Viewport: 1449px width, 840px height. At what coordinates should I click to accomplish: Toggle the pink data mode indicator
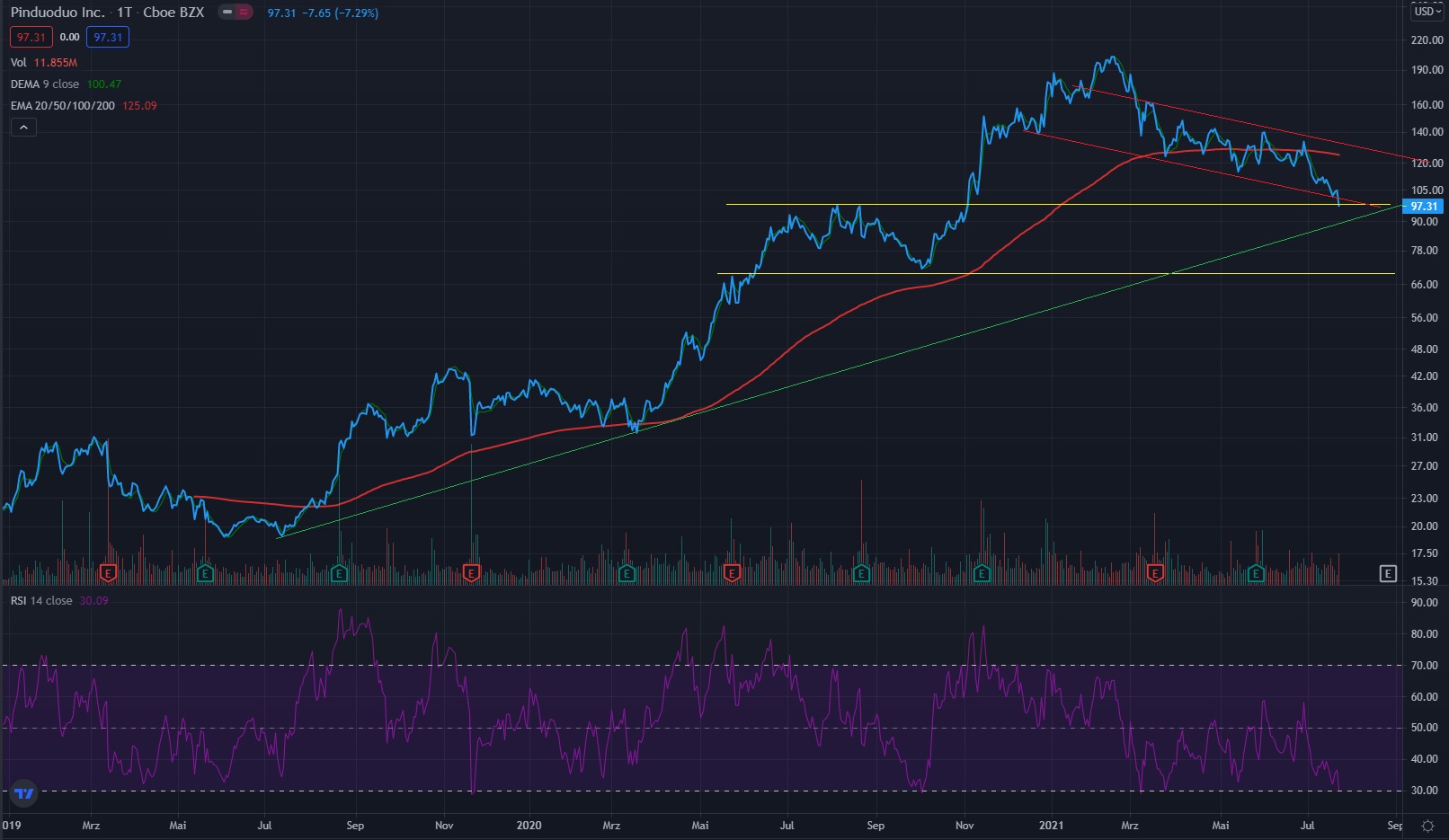244,13
